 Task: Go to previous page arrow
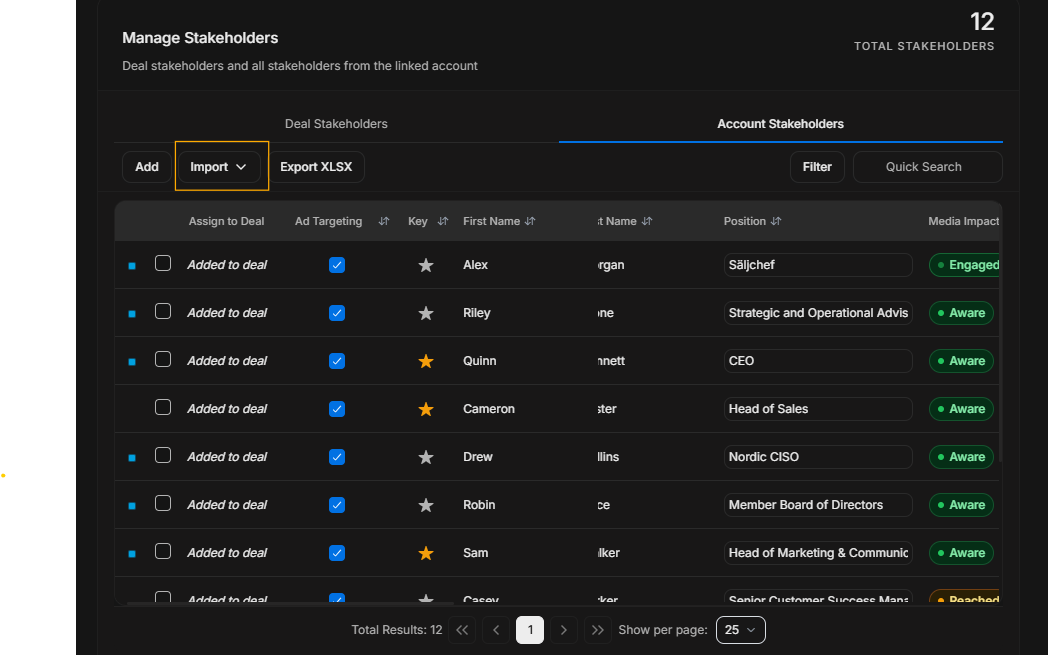(x=496, y=630)
